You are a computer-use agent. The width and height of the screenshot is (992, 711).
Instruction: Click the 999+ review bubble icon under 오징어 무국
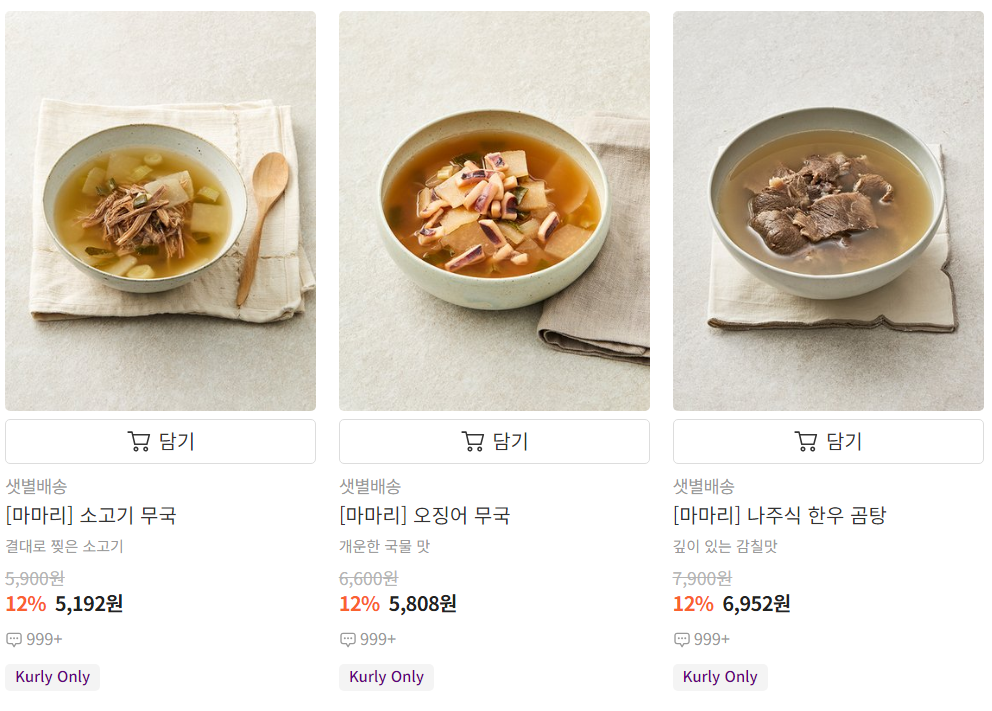coord(347,639)
